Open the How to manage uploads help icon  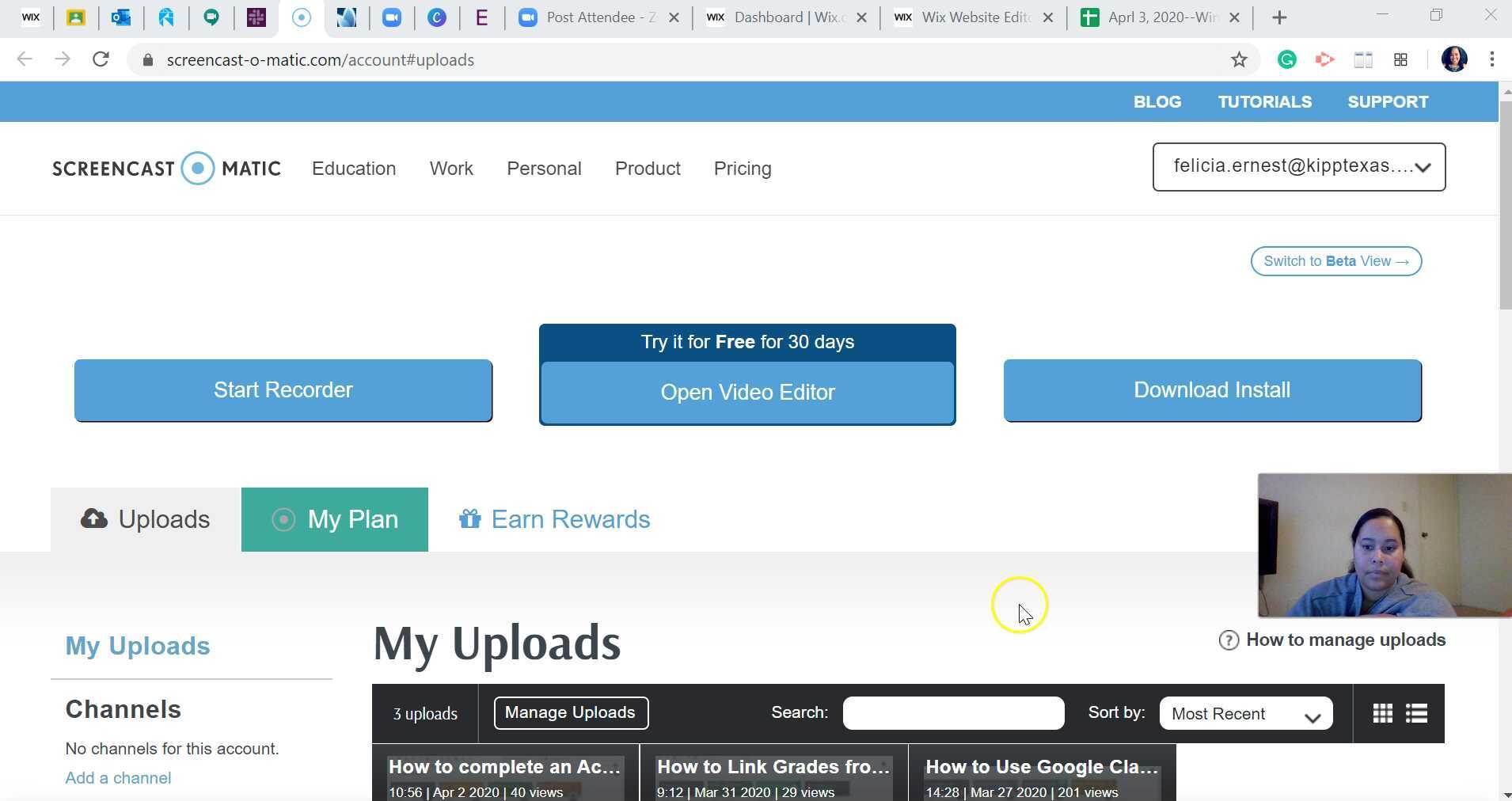1229,640
